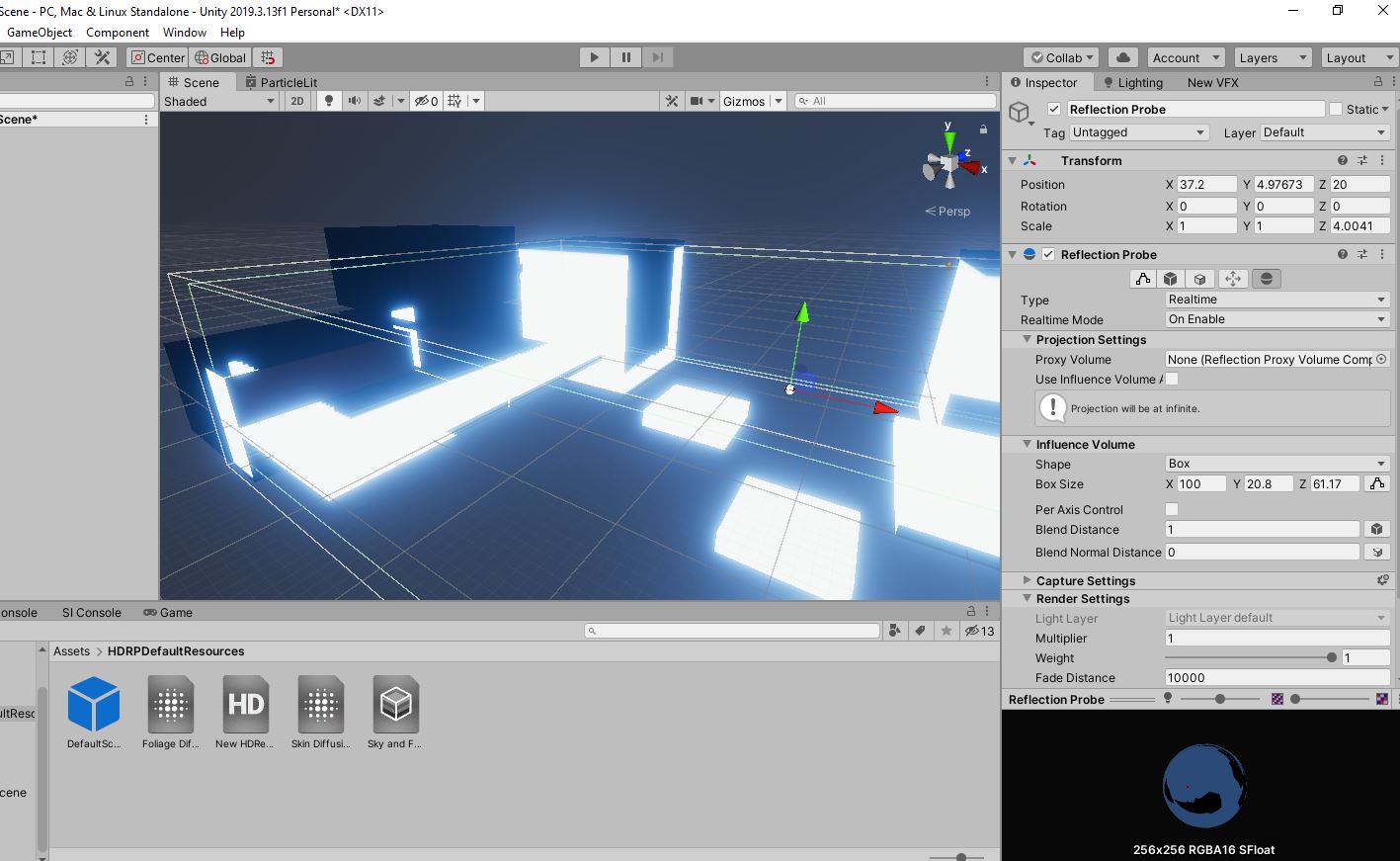Screen dimensions: 1400x861
Task: Click the filter by type icon in Hierarchy search
Action: click(894, 630)
